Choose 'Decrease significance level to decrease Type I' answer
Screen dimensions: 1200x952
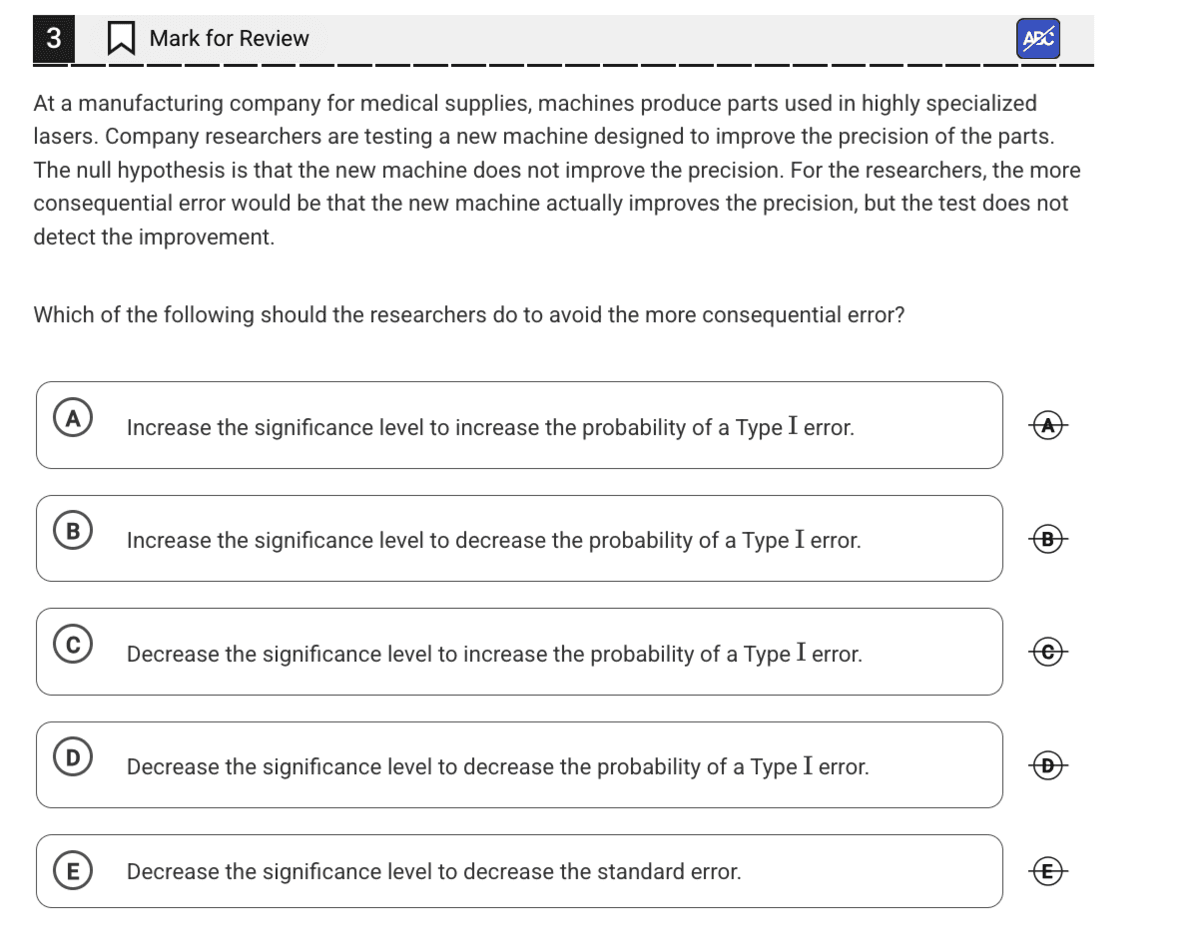(x=519, y=765)
